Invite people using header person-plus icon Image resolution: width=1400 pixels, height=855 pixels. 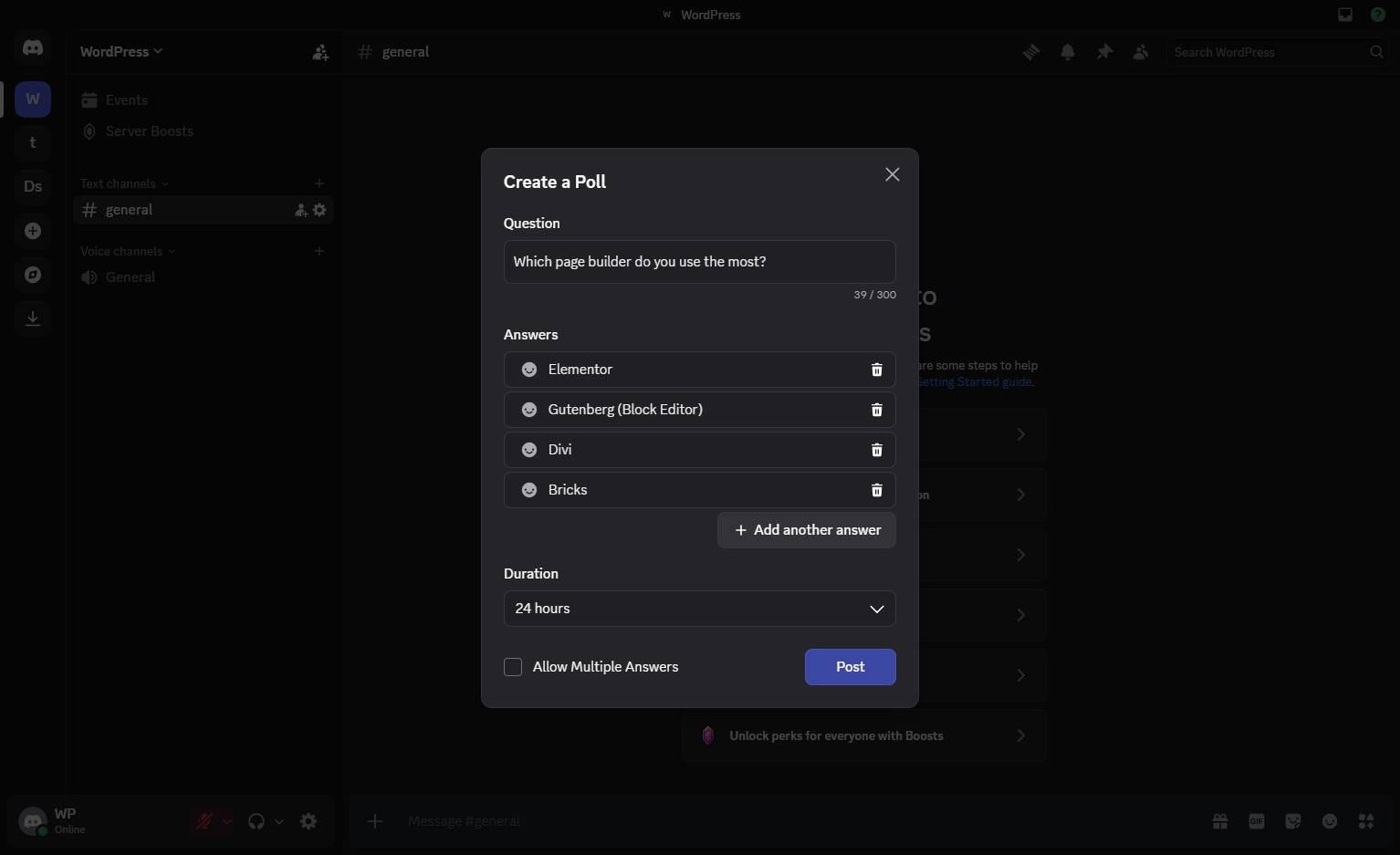coord(320,52)
